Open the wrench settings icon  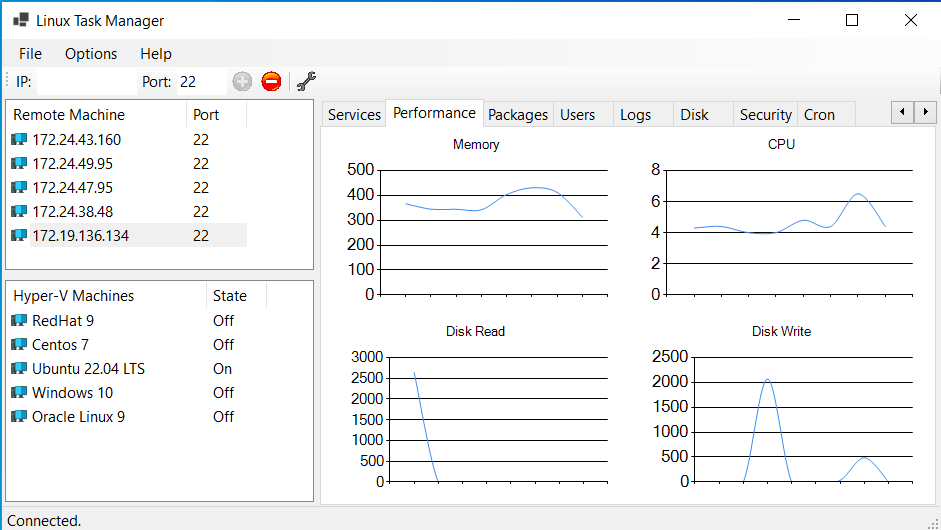307,82
